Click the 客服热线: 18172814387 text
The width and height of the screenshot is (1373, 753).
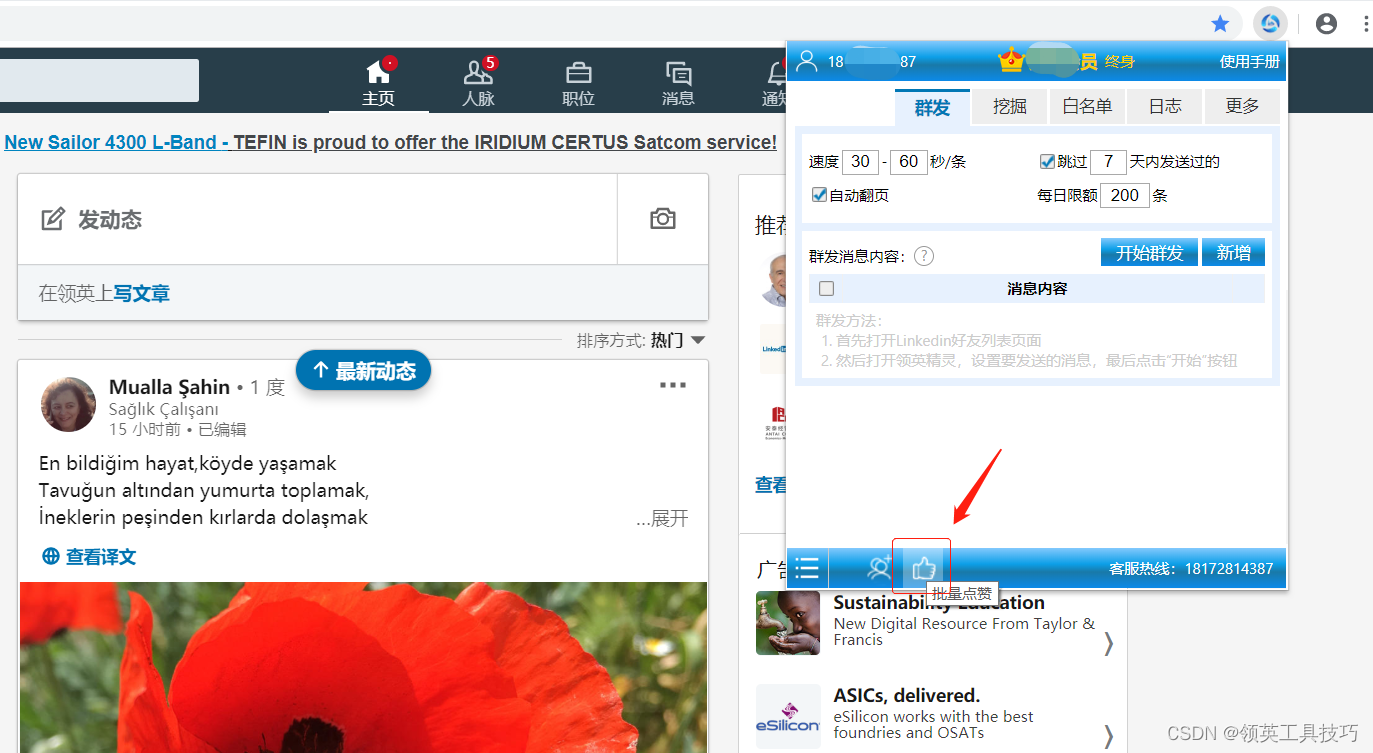tap(1191, 569)
